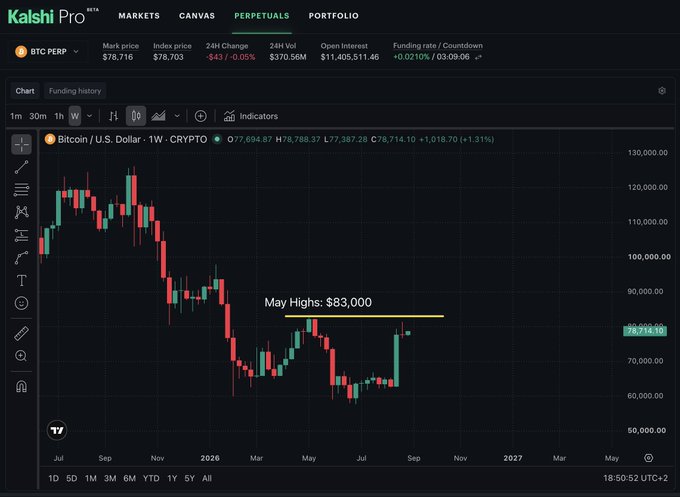The image size is (680, 497).
Task: Click the green market status dot
Action: pyautogui.click(x=217, y=139)
